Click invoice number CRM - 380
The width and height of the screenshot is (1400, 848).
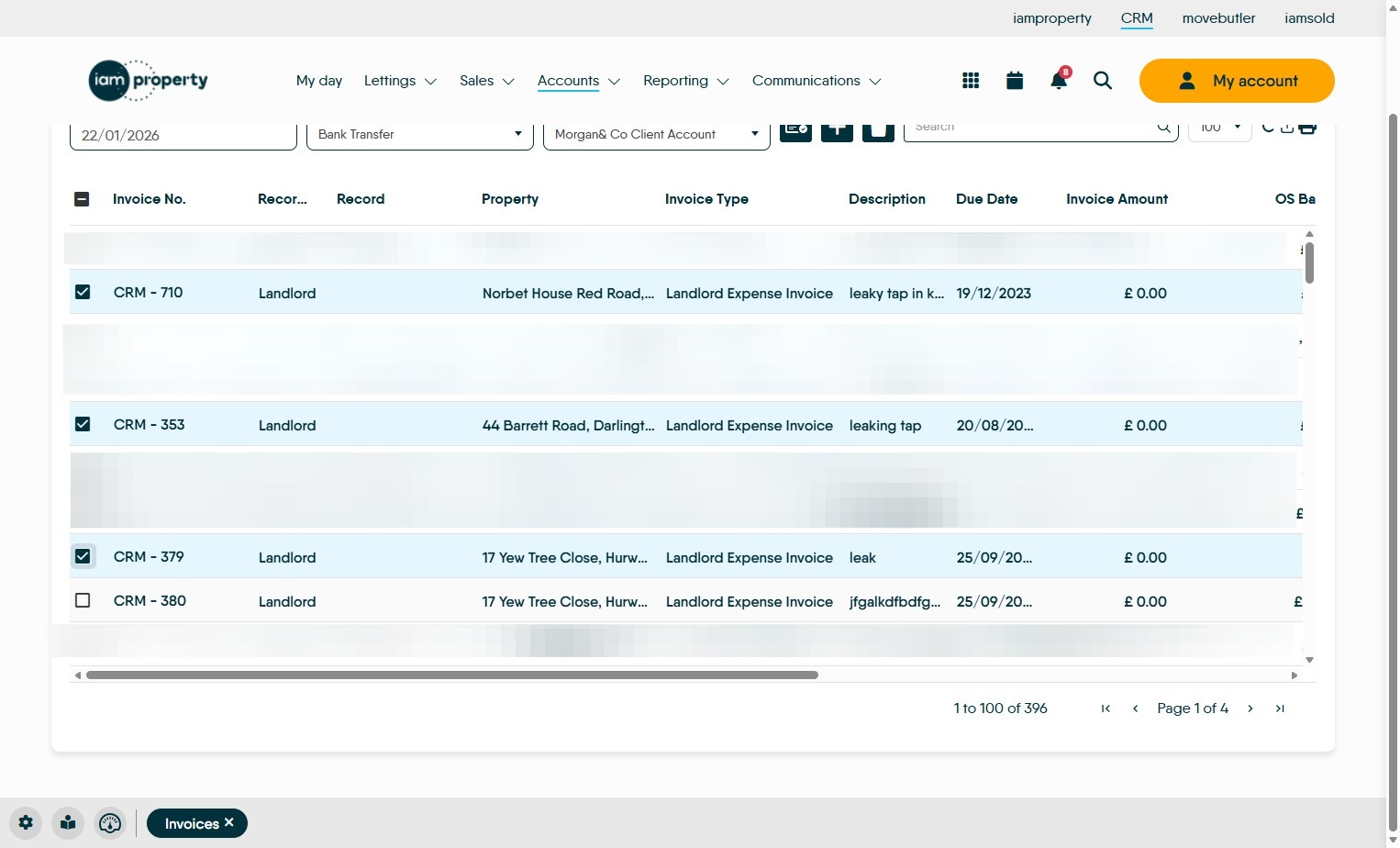[x=150, y=601]
